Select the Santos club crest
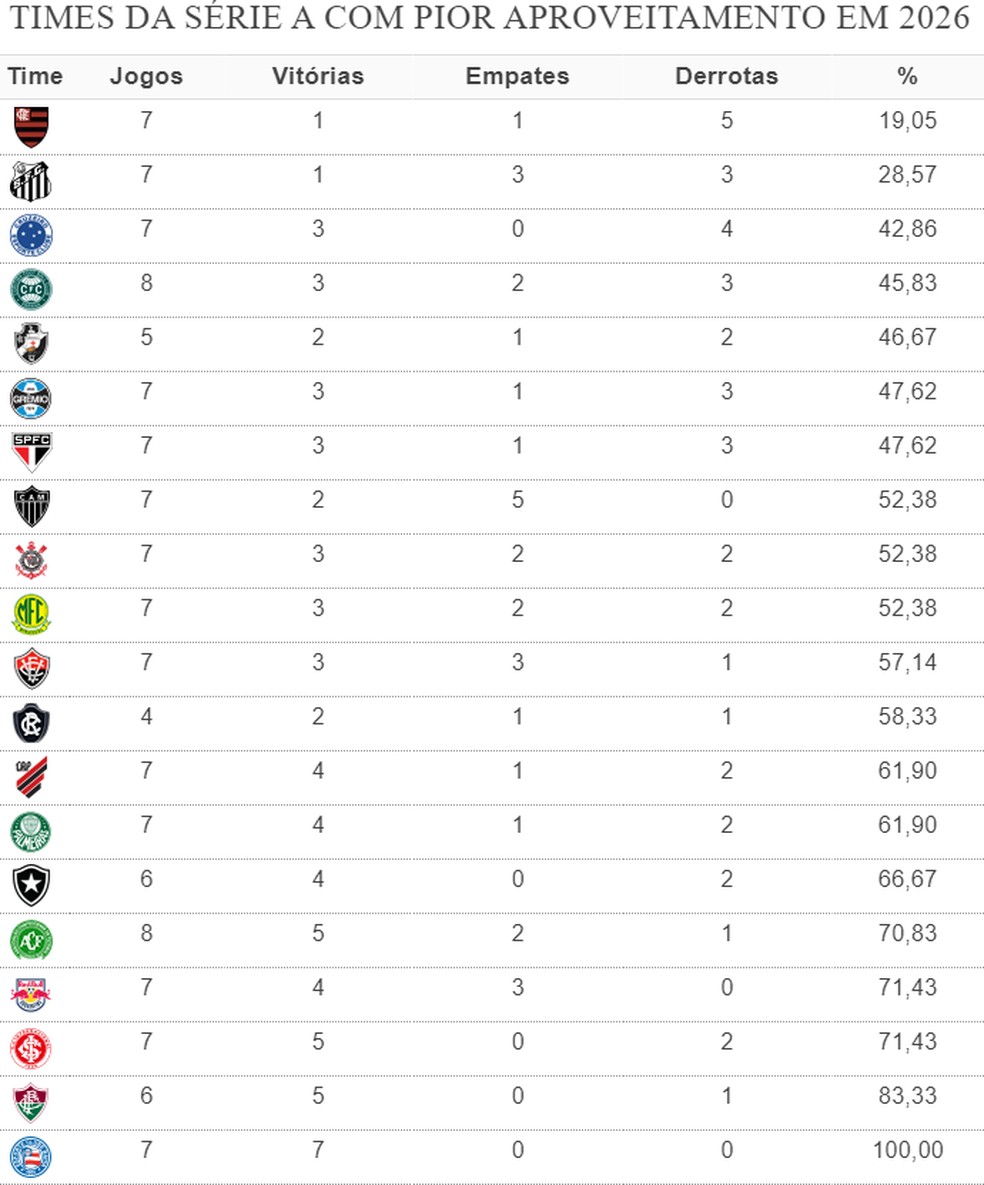This screenshot has height=1185, width=984. tap(31, 181)
